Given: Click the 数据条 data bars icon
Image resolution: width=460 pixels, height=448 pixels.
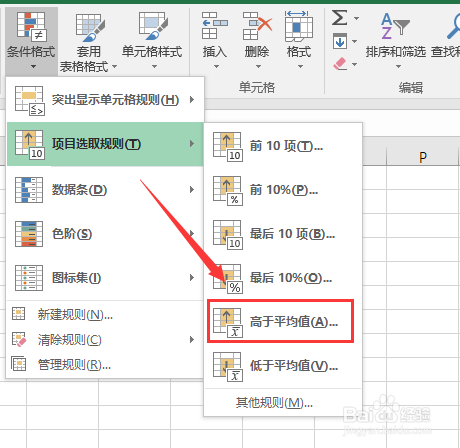Looking at the screenshot, I should coord(29,190).
